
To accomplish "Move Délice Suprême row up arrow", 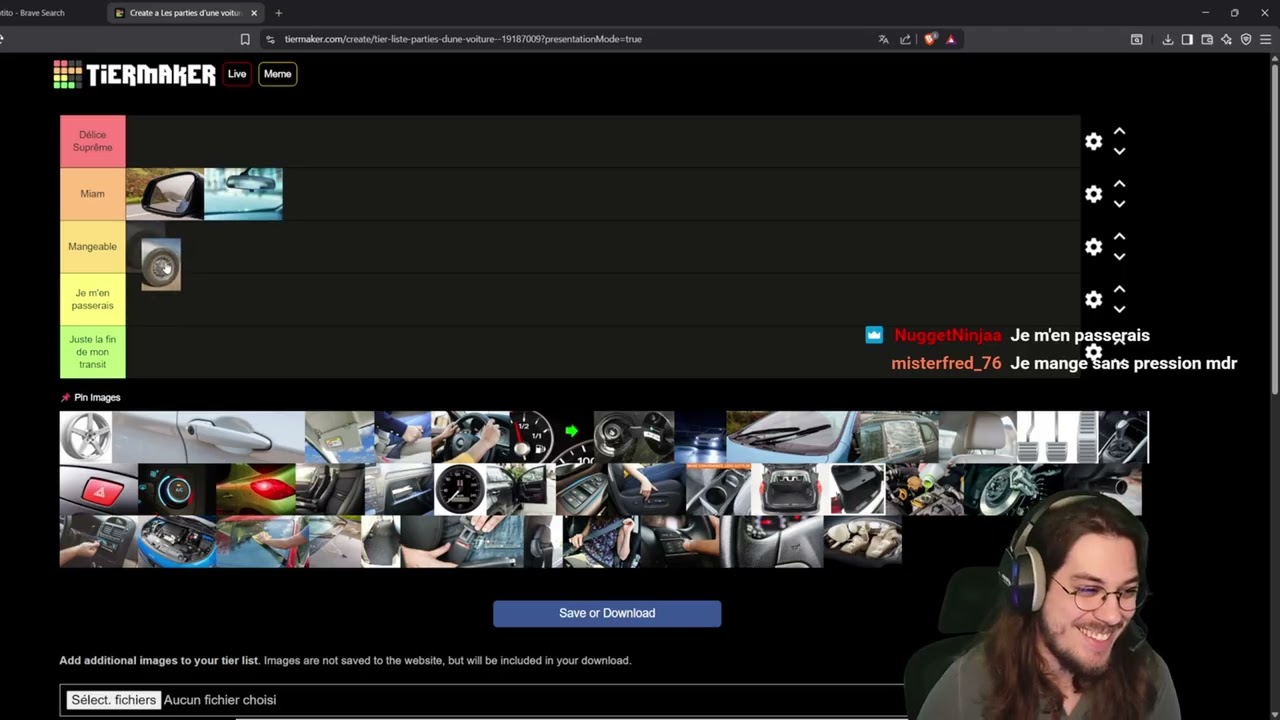I will pyautogui.click(x=1120, y=132).
